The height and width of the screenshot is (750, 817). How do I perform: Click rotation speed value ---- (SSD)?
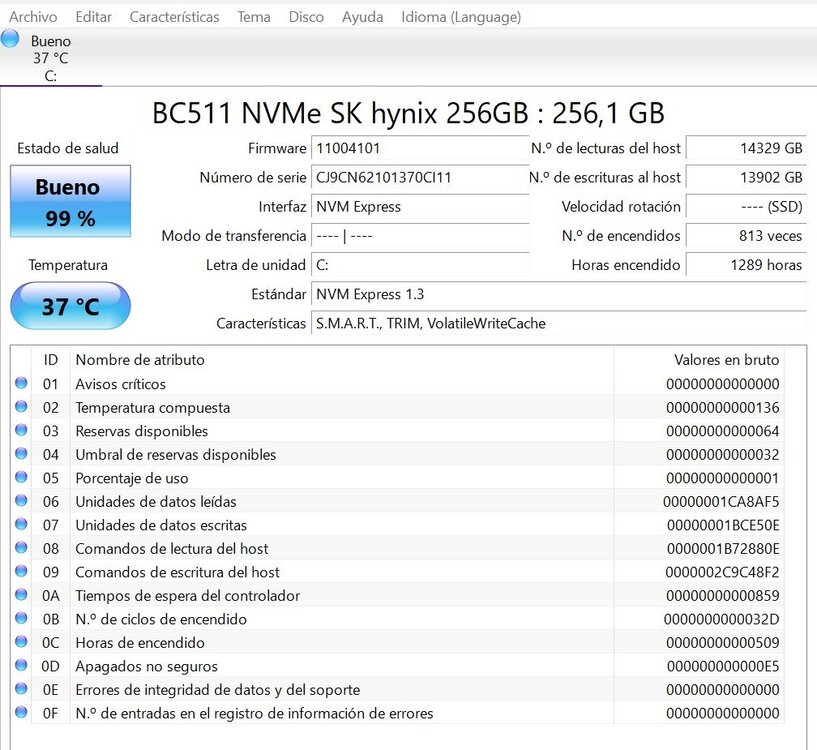point(746,206)
